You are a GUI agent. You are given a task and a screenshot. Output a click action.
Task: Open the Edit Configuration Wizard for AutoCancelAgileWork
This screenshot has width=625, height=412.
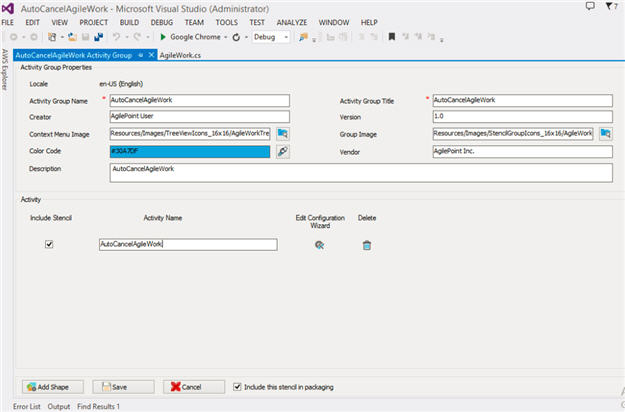point(319,245)
